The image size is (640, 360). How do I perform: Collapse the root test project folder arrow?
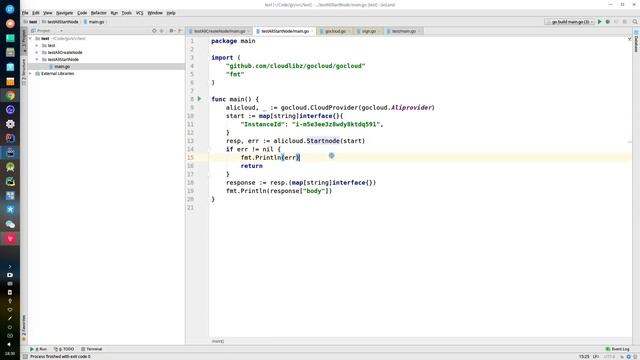(x=31, y=38)
